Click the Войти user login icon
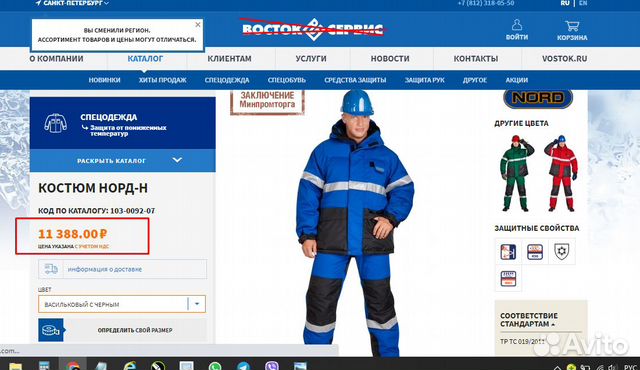 click(517, 25)
